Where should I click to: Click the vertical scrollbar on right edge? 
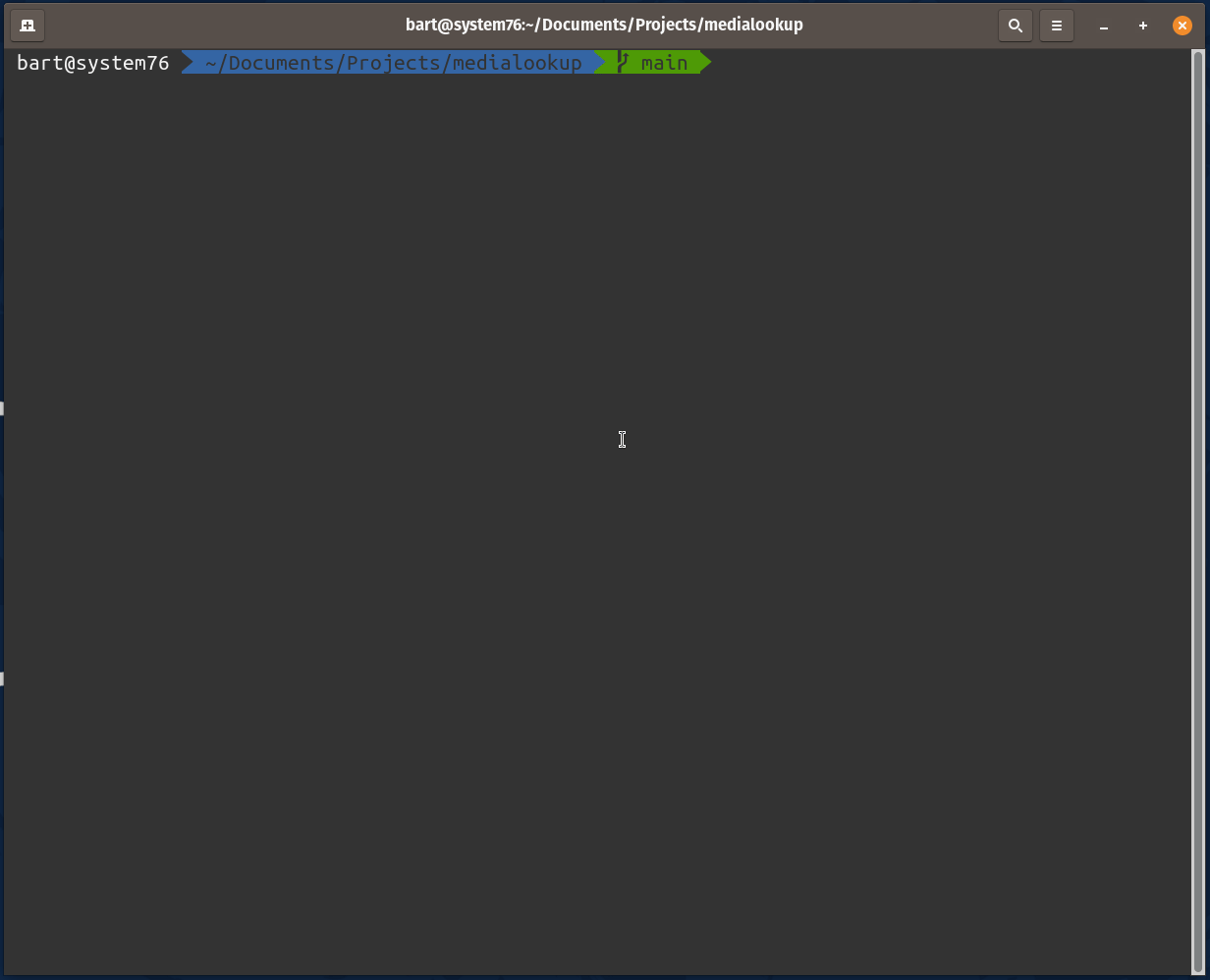1198,491
